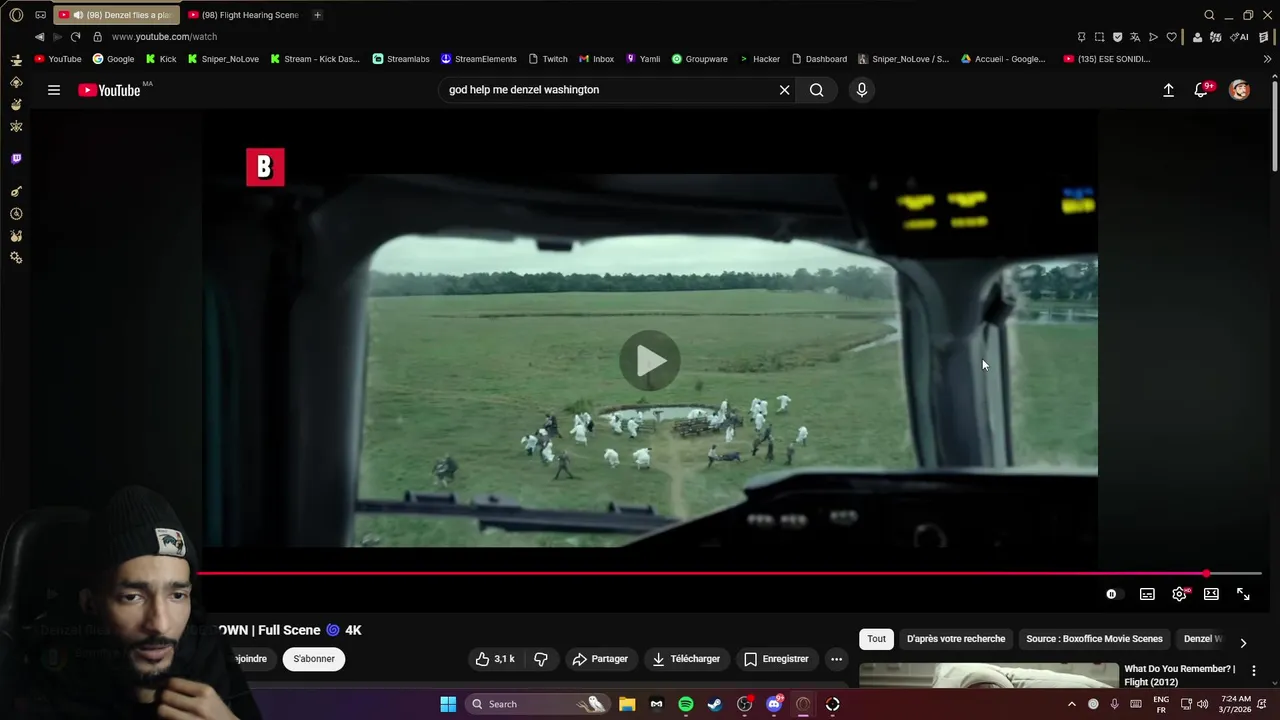Go to the YouTube home logo

(x=109, y=90)
